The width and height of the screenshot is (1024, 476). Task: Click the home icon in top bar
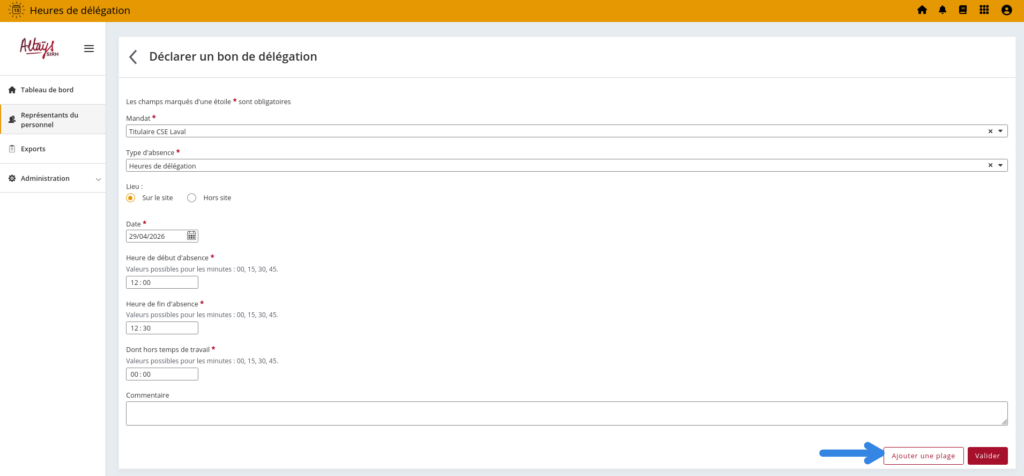click(x=922, y=10)
